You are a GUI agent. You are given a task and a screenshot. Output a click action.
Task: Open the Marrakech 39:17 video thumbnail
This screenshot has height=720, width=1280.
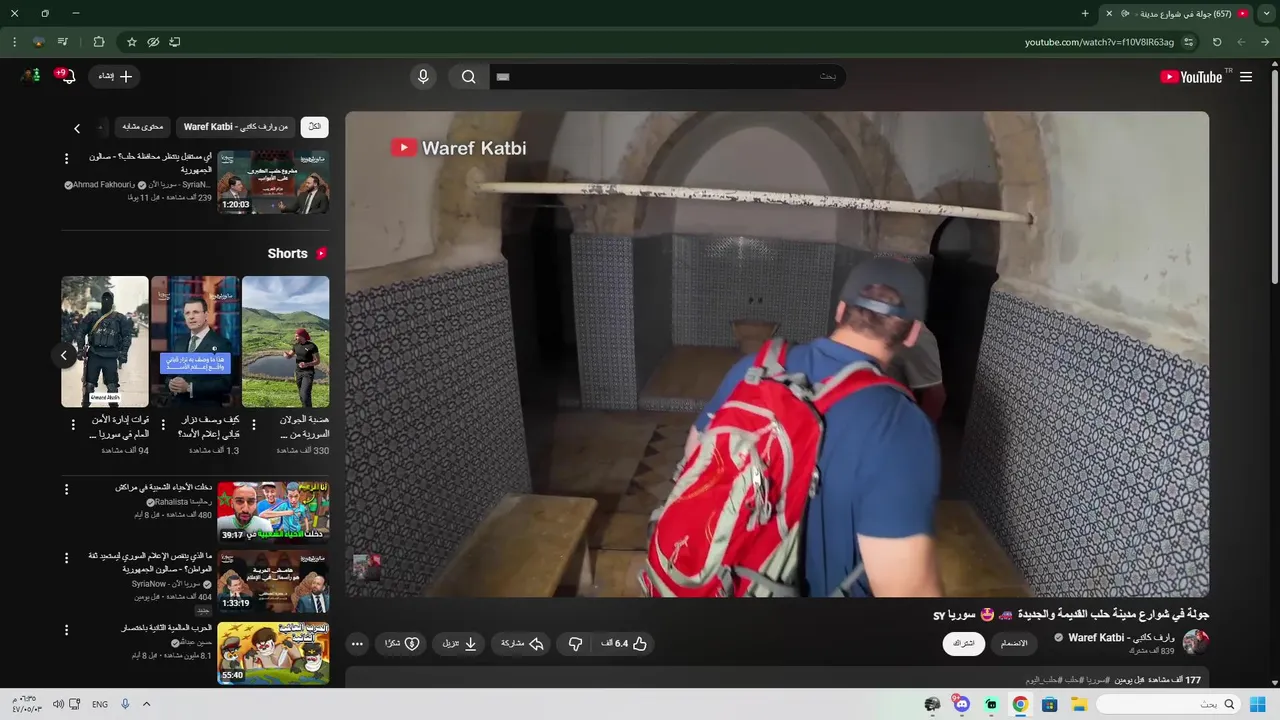click(x=273, y=512)
